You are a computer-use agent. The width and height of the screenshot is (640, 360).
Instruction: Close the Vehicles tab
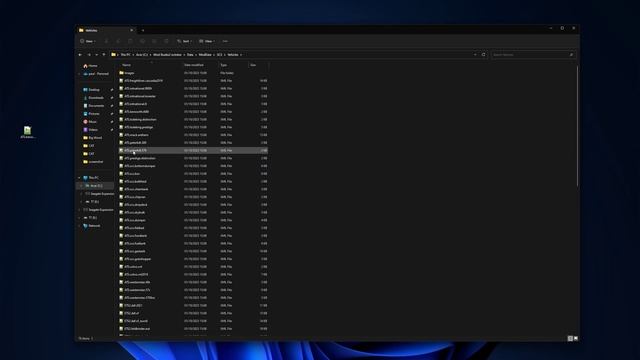(131, 30)
